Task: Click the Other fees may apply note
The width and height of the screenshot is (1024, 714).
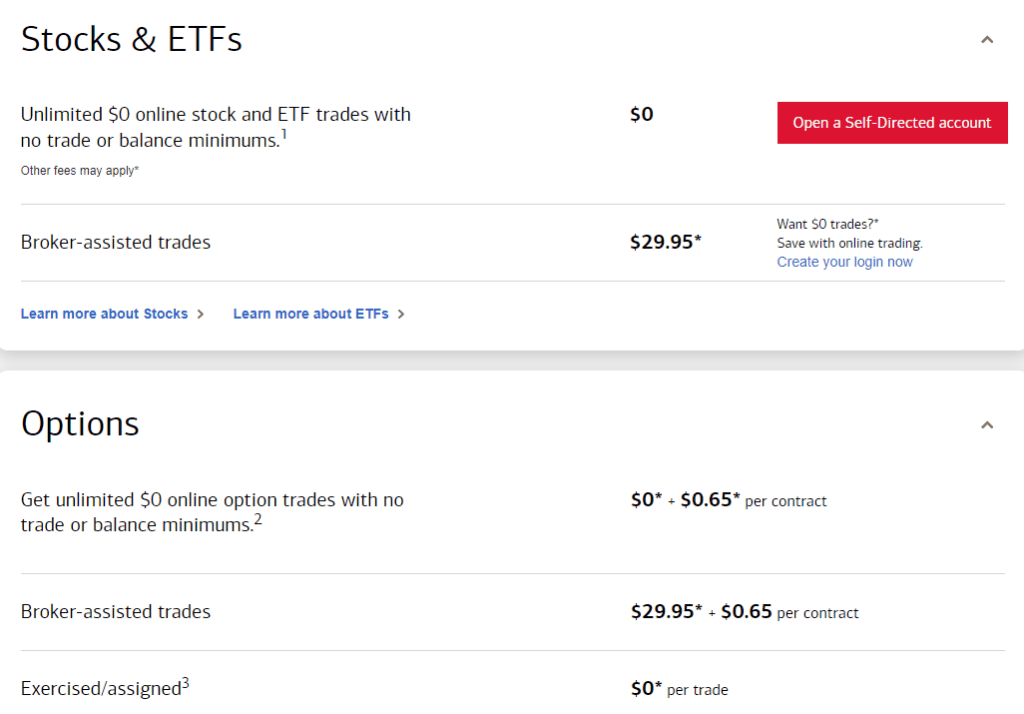Action: coord(80,171)
